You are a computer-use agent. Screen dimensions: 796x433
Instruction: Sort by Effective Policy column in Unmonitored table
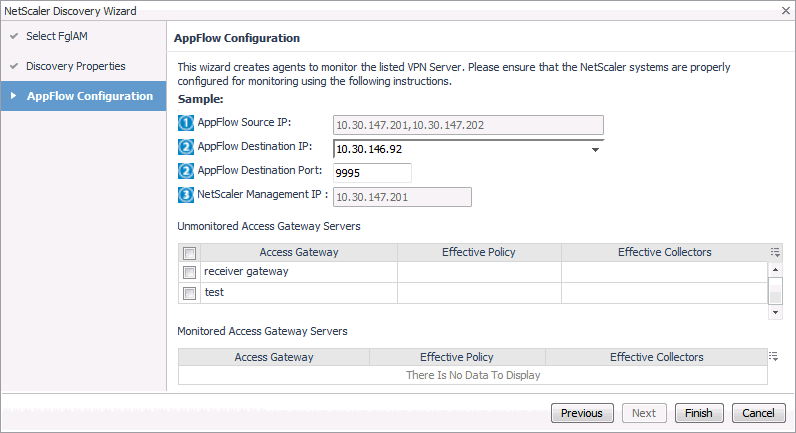(479, 252)
